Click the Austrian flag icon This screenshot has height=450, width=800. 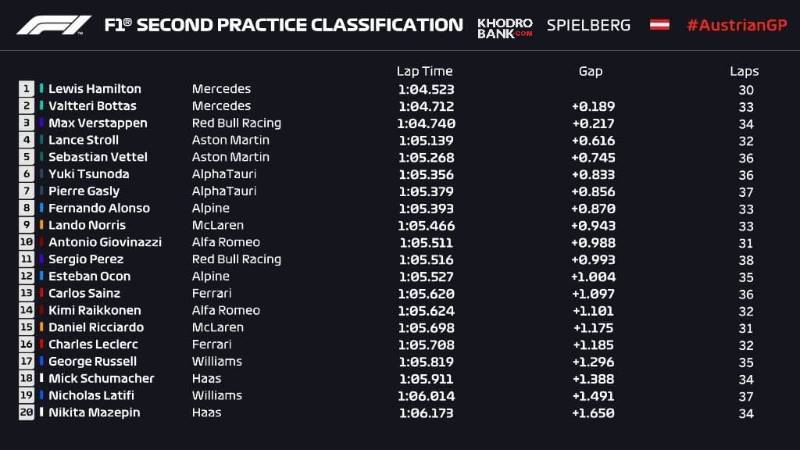659,25
